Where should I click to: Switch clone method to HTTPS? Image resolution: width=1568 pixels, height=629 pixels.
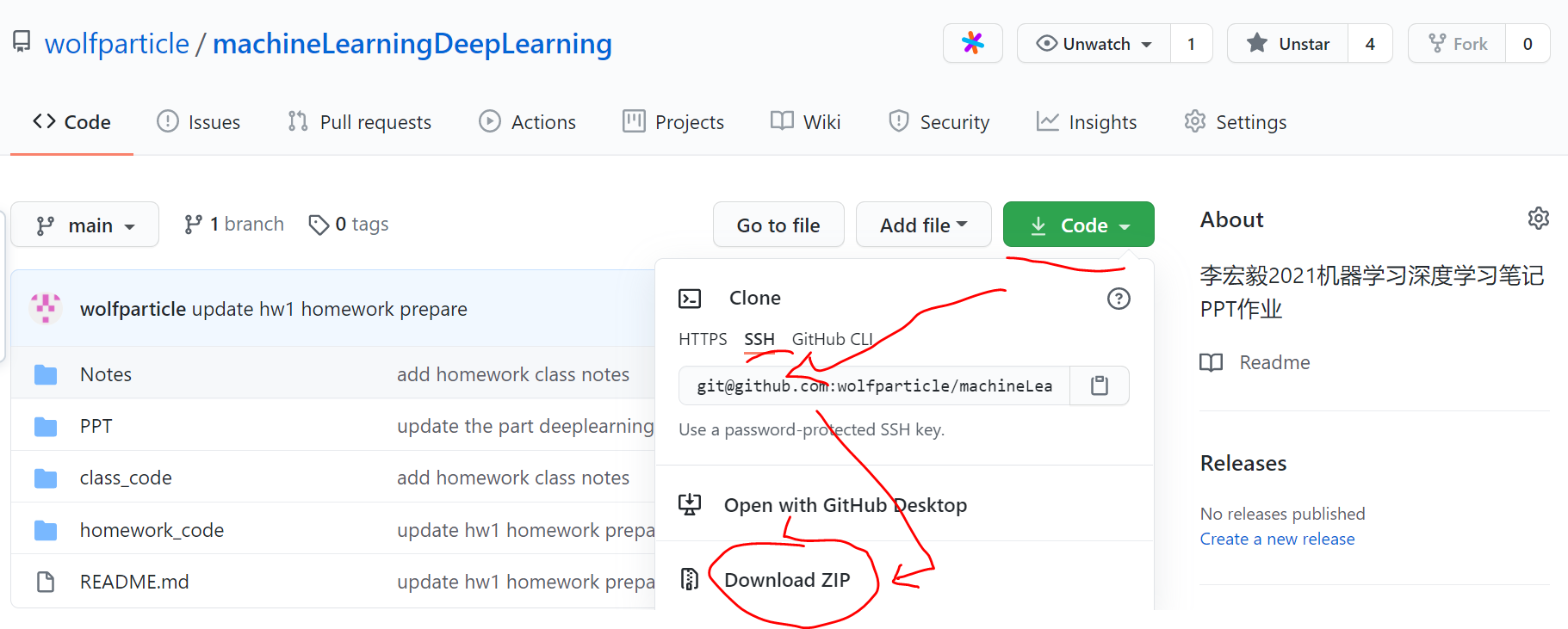coord(703,339)
